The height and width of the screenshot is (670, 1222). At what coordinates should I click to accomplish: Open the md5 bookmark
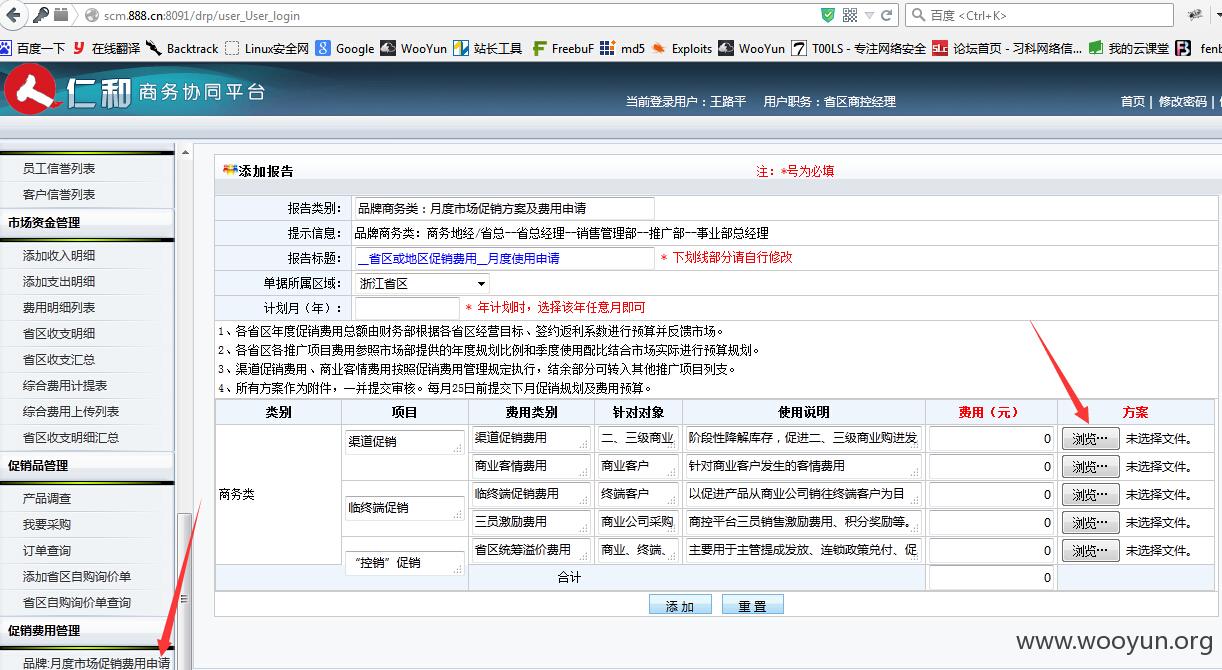pos(623,48)
